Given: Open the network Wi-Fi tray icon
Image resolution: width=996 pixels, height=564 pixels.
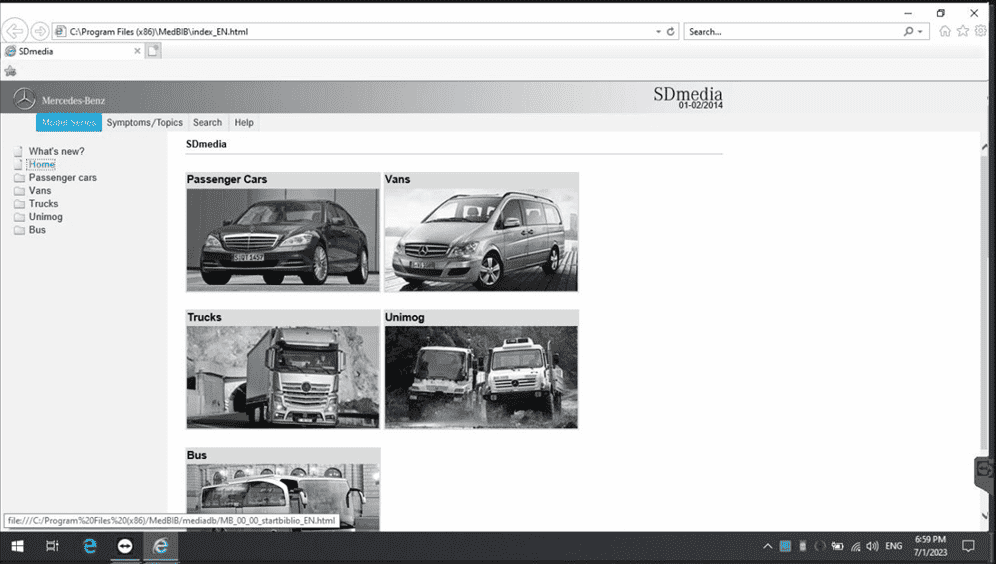Looking at the screenshot, I should click(856, 546).
